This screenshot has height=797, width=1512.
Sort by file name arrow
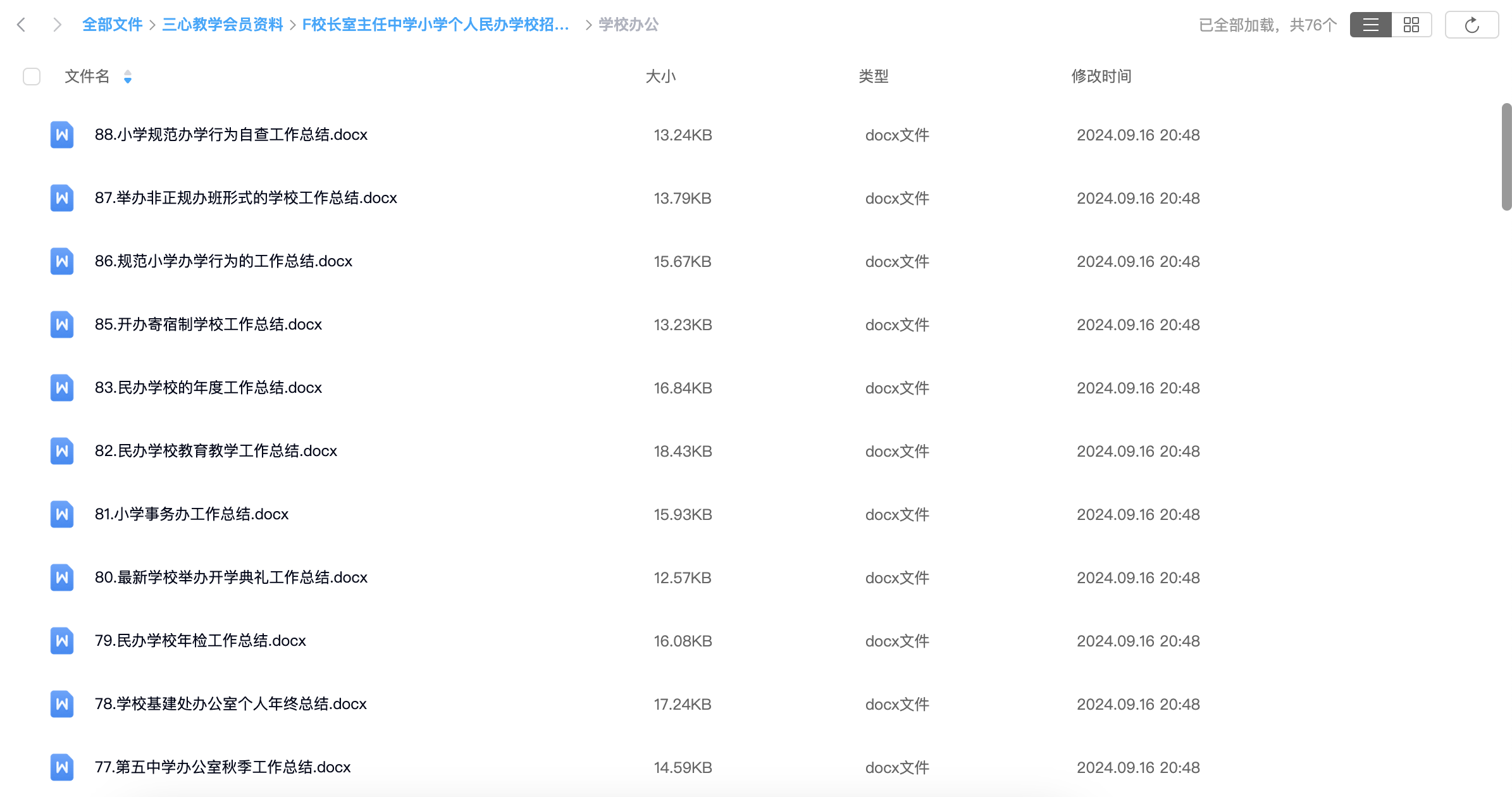(x=128, y=77)
